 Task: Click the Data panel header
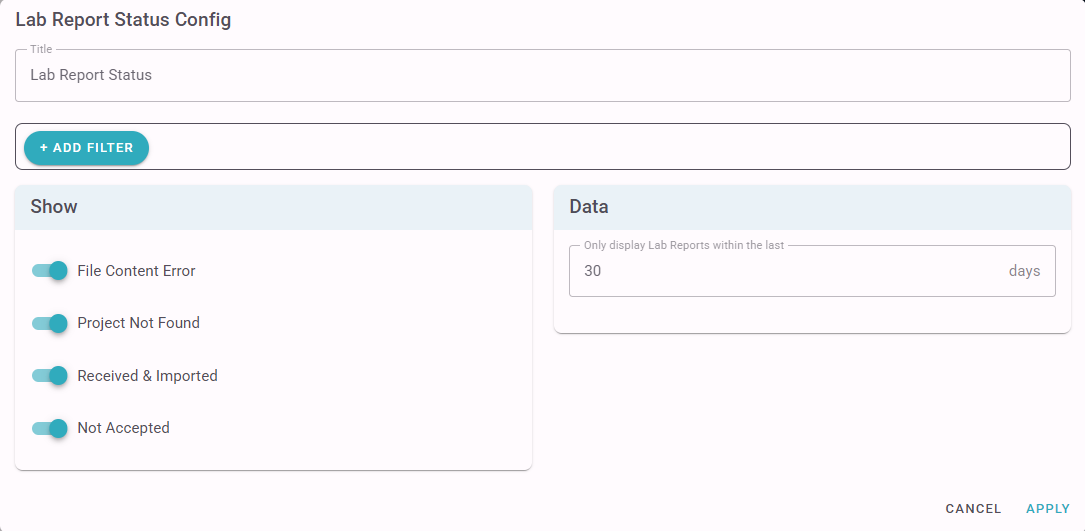812,207
